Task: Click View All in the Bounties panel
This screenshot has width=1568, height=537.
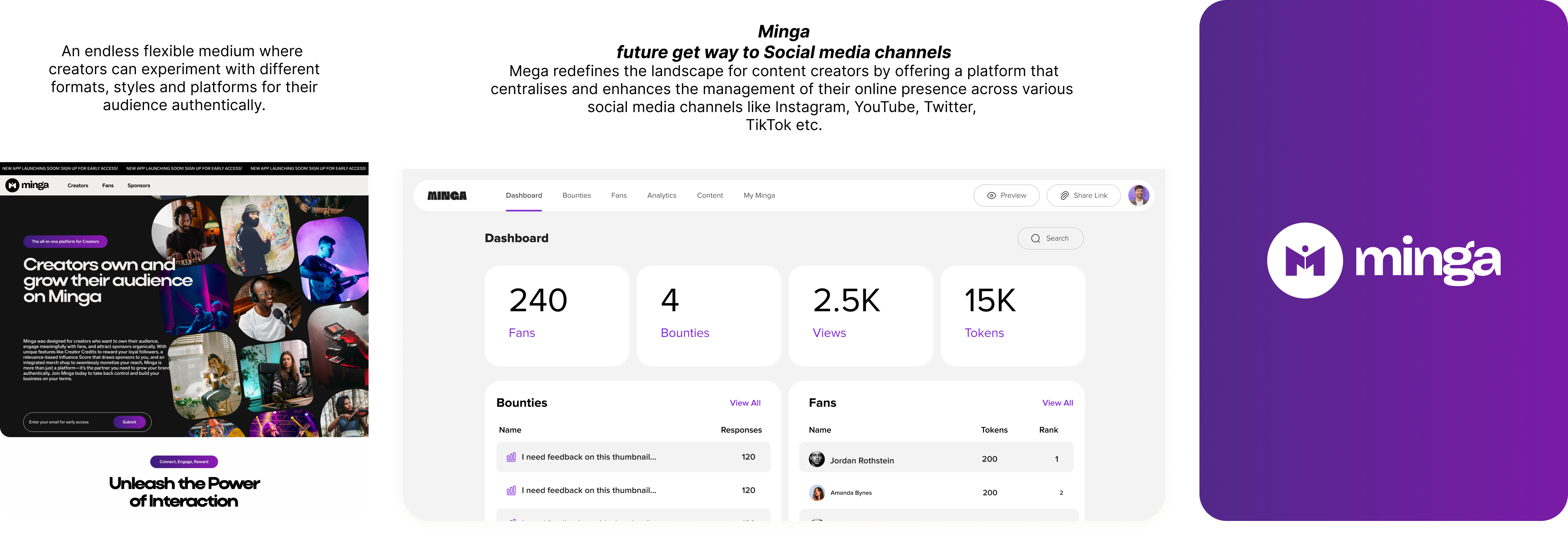Action: pos(745,403)
